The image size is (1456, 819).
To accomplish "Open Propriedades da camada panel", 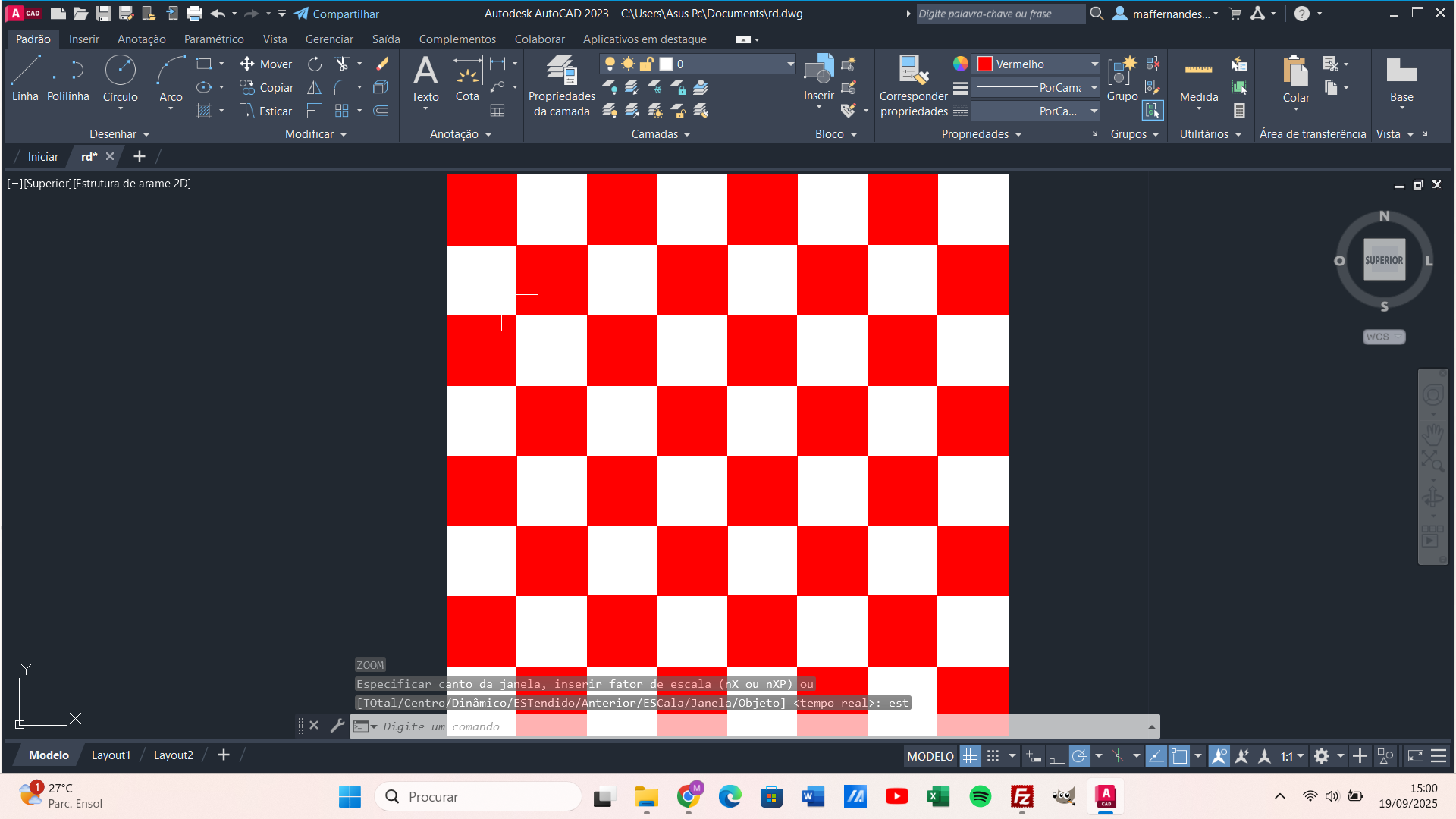I will coord(561,85).
